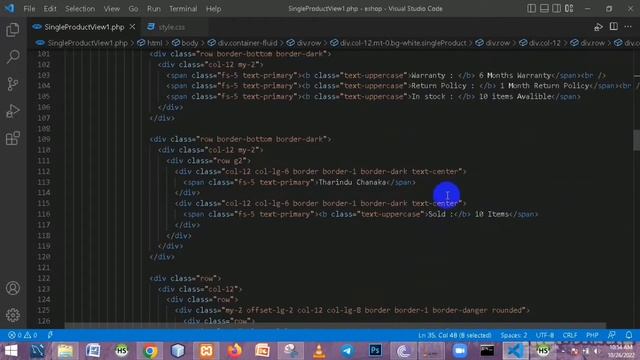The height and width of the screenshot is (360, 640).
Task: Change end of line via CRLF
Action: (570, 335)
